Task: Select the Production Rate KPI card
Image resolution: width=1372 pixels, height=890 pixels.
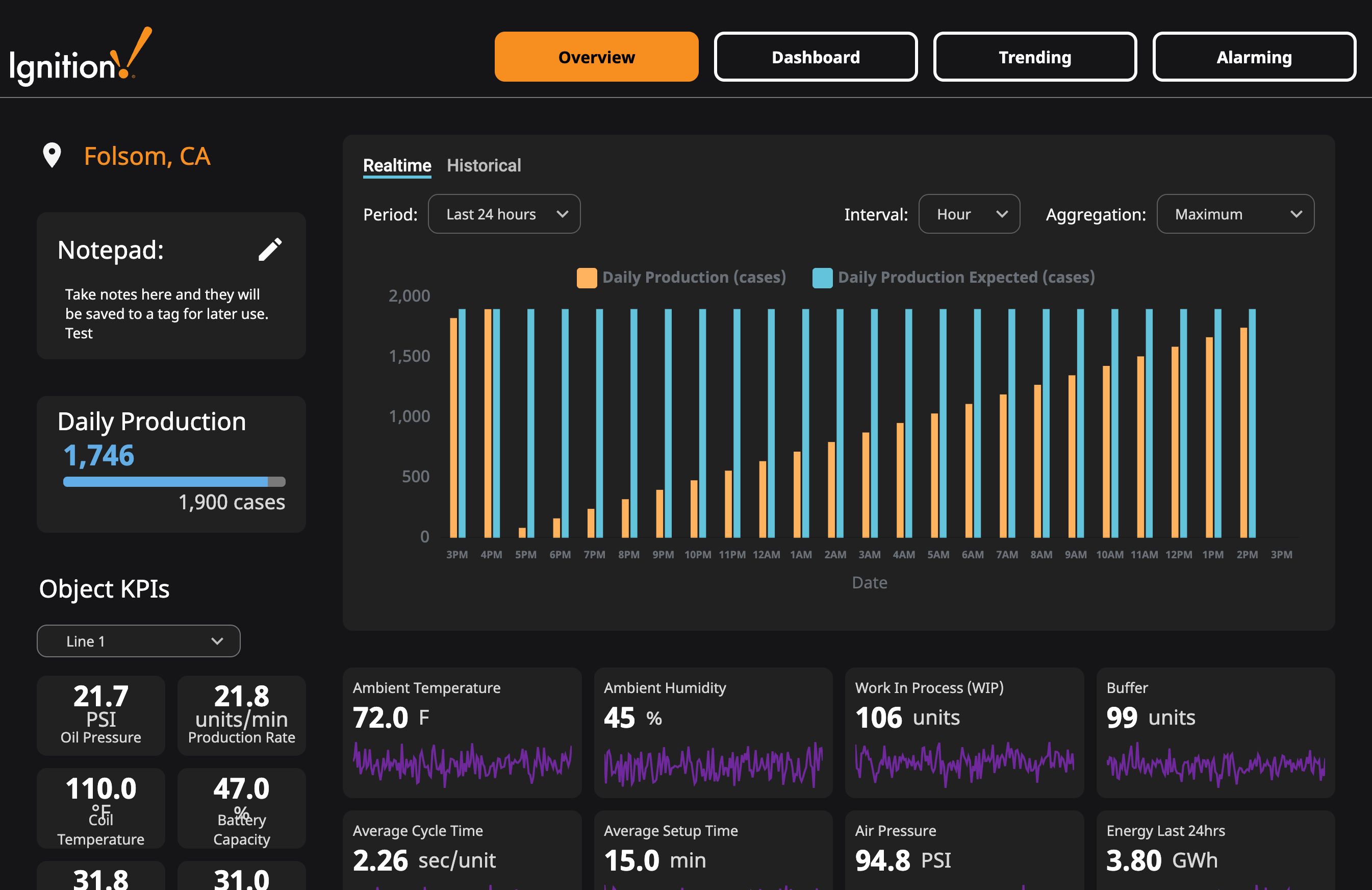Action: [242, 715]
